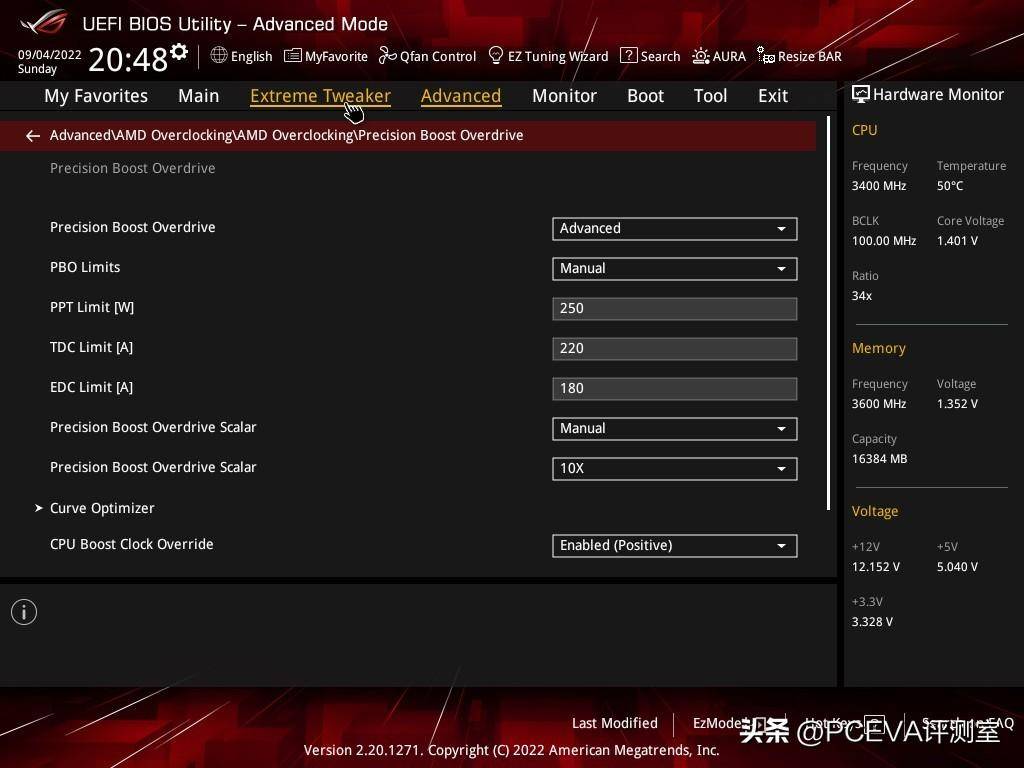Click Last Modified in footer
The image size is (1024, 768).
[615, 723]
